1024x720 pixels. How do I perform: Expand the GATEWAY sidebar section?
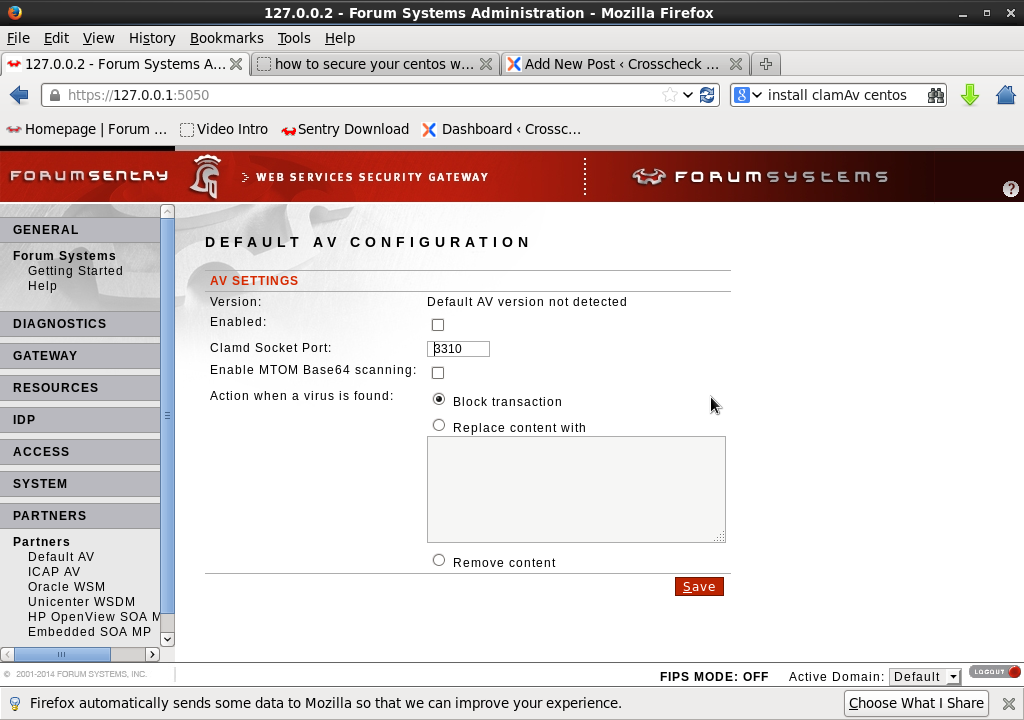coord(80,355)
